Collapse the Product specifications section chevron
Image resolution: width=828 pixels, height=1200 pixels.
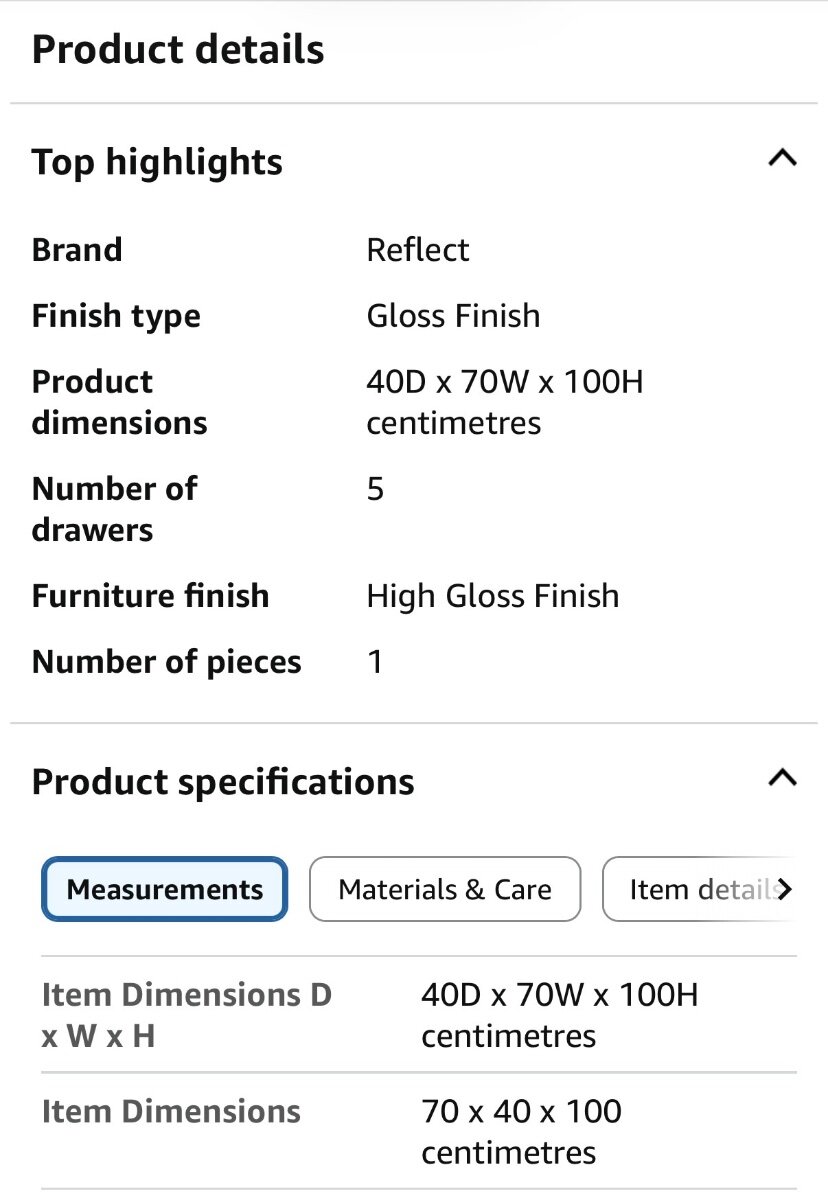[782, 778]
